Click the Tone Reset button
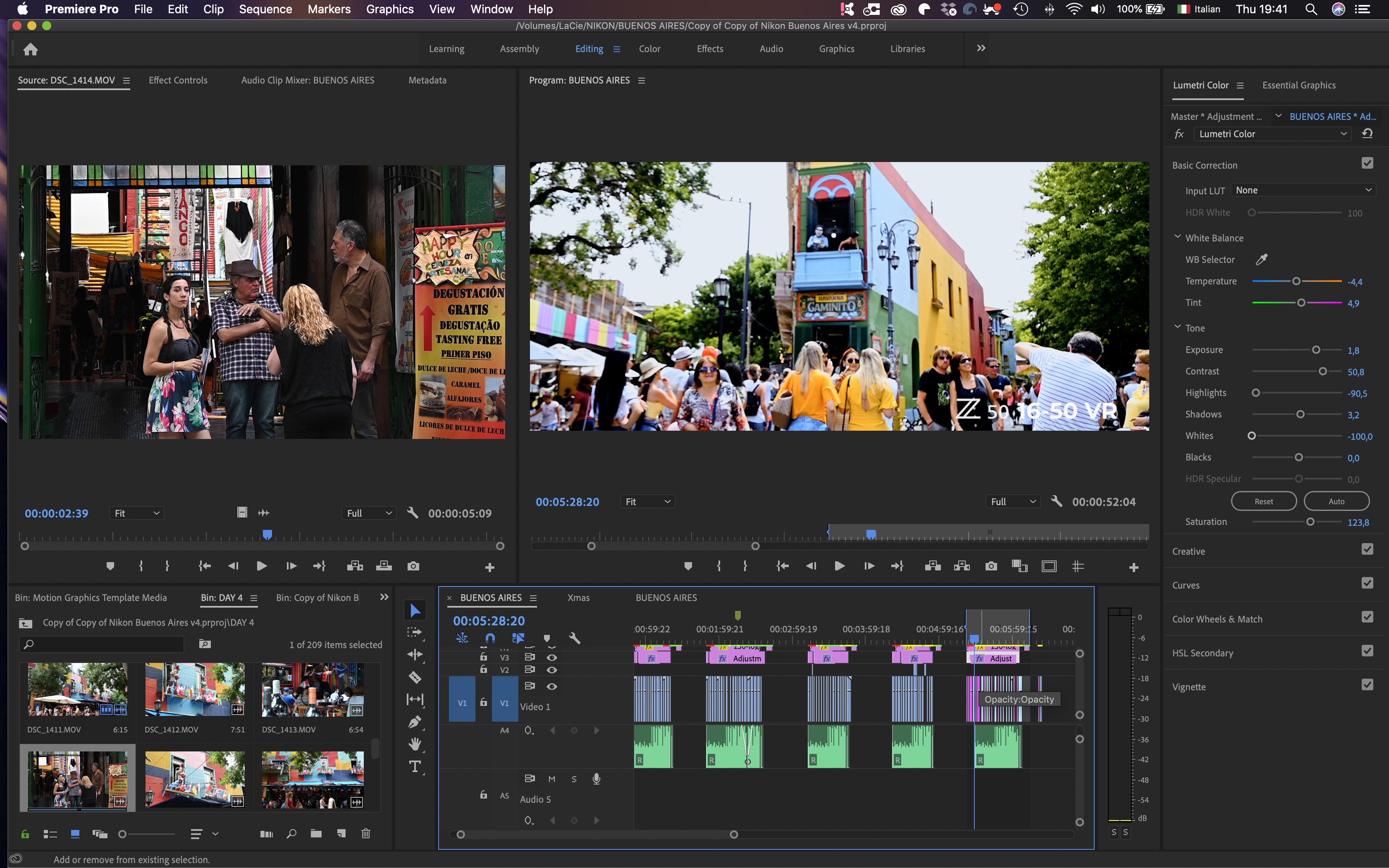Screen dimensions: 1389x868 click(1263, 501)
